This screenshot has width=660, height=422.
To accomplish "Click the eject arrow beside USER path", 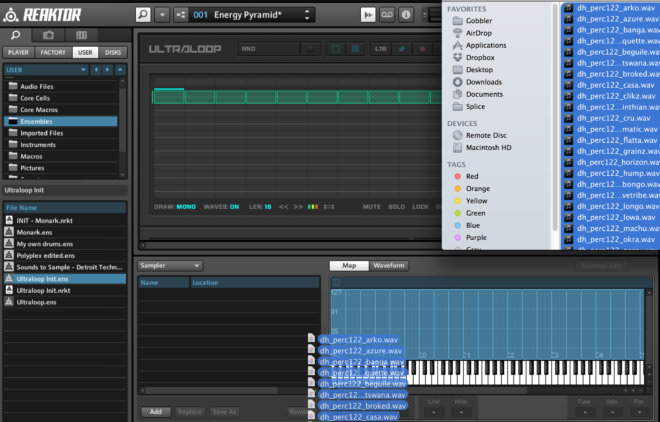I will [x=120, y=69].
